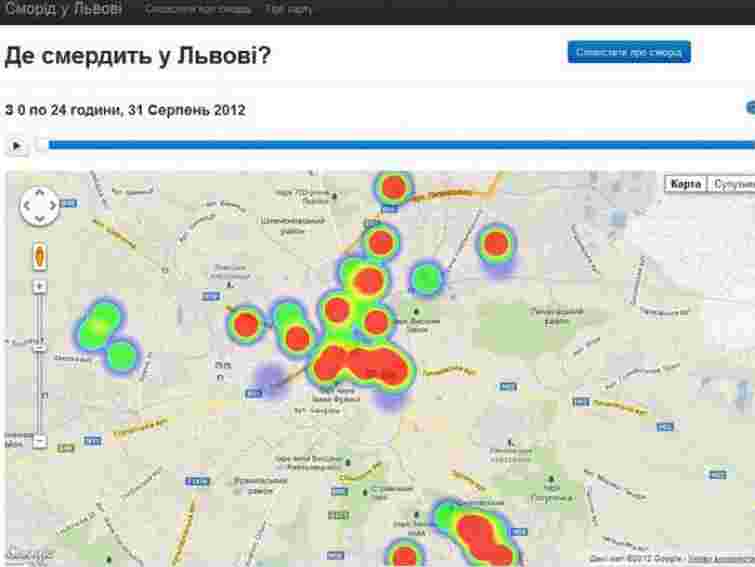
Task: Pan the map down with the arrow
Action: click(39, 219)
